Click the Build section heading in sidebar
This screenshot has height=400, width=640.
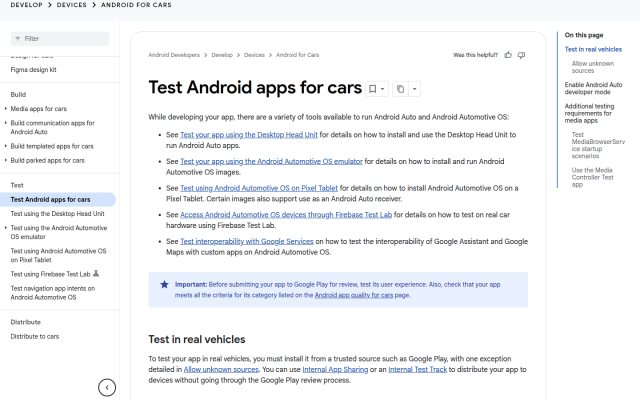coord(18,94)
